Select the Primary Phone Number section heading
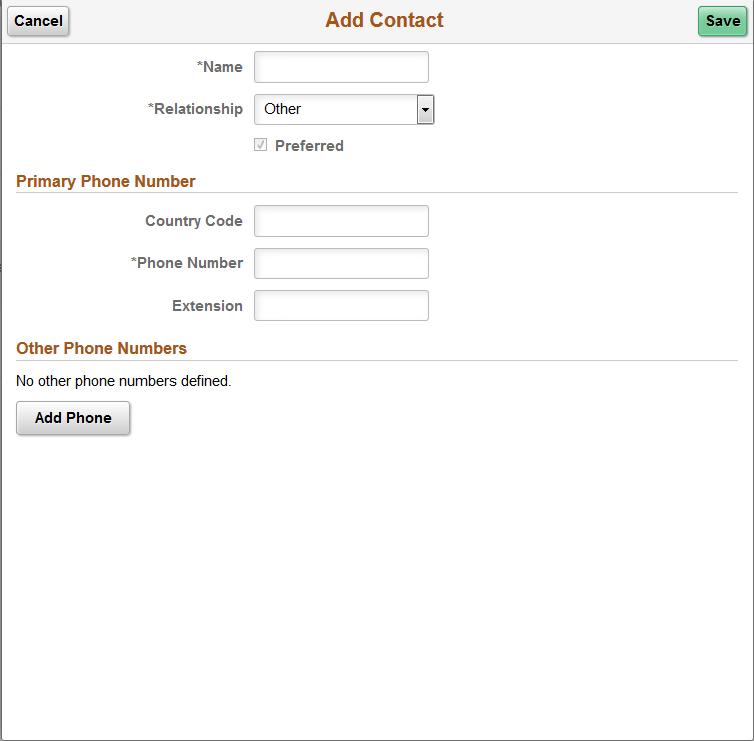Viewport: 754px width, 741px height. [x=105, y=181]
